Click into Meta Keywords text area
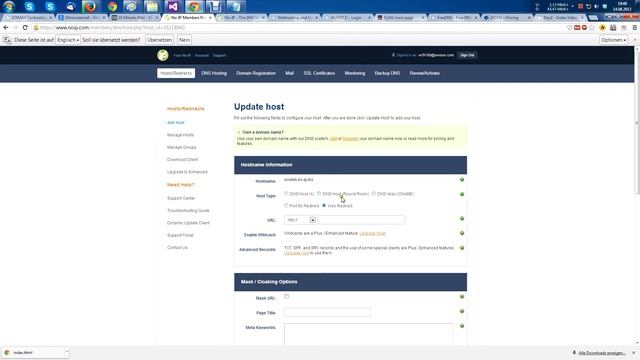 369,334
